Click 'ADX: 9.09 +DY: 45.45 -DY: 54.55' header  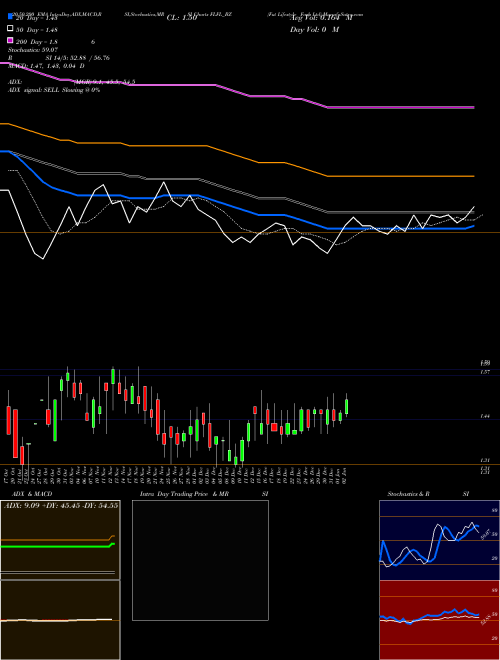click(61, 505)
